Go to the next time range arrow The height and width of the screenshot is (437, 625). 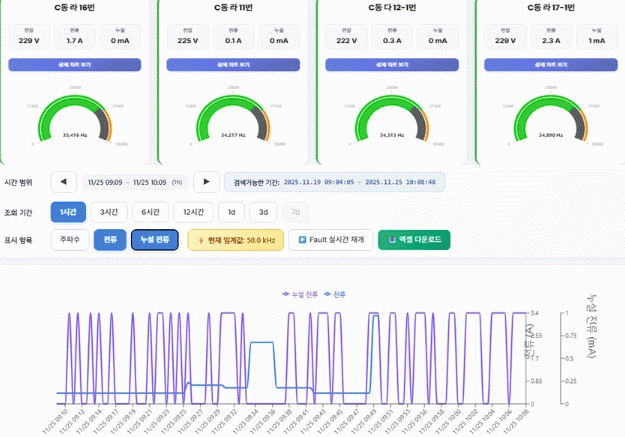coord(206,182)
